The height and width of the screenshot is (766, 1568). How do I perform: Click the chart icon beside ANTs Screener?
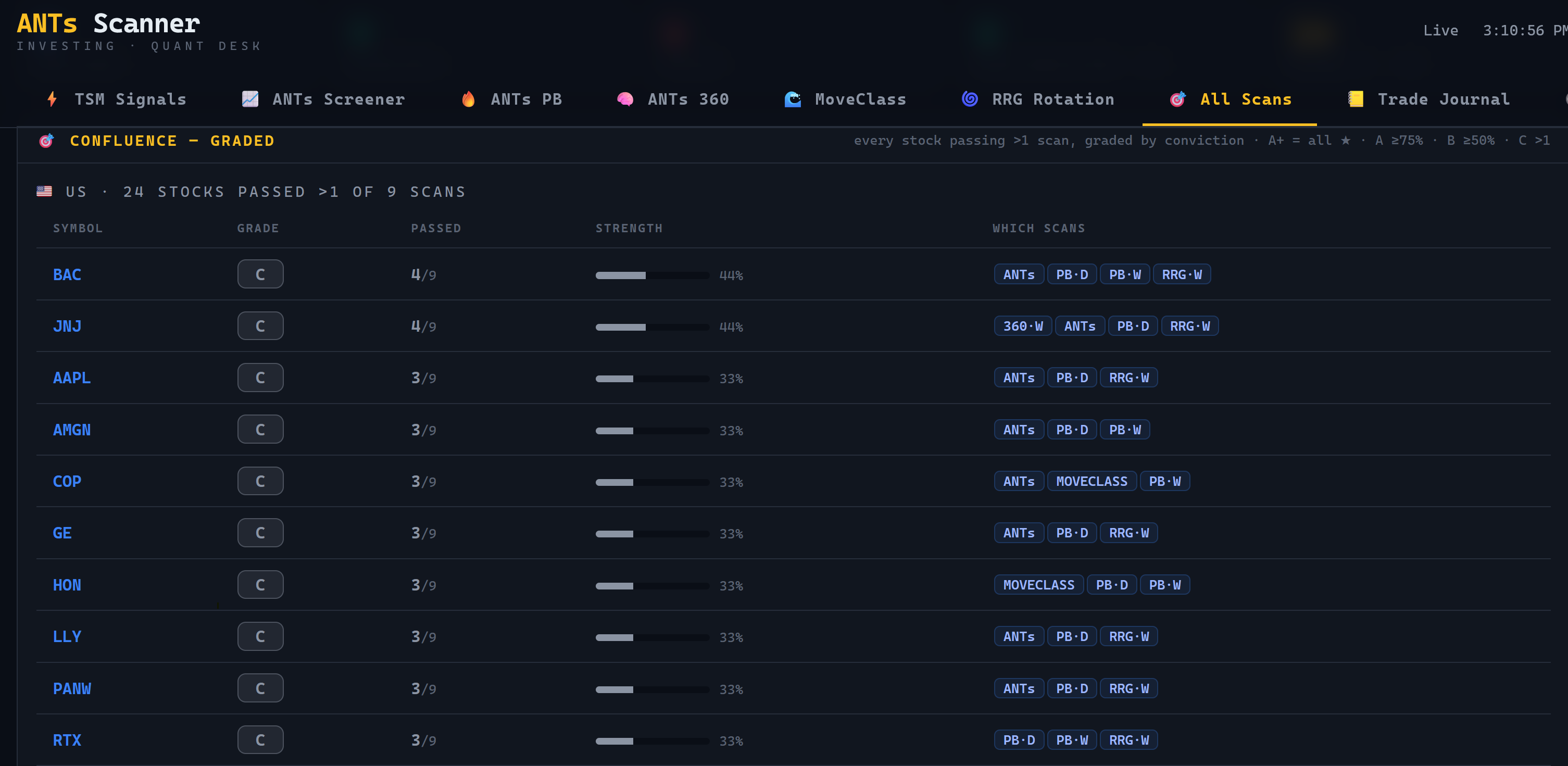(x=250, y=99)
